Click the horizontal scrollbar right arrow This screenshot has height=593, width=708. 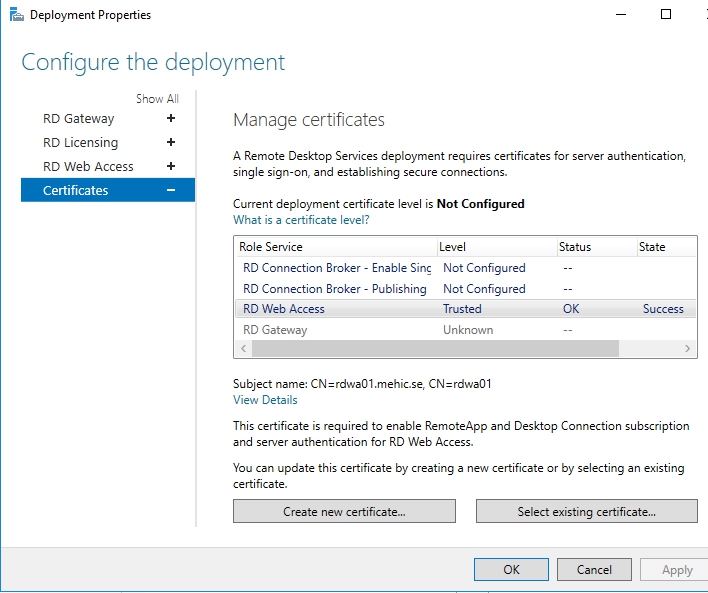pyautogui.click(x=688, y=349)
